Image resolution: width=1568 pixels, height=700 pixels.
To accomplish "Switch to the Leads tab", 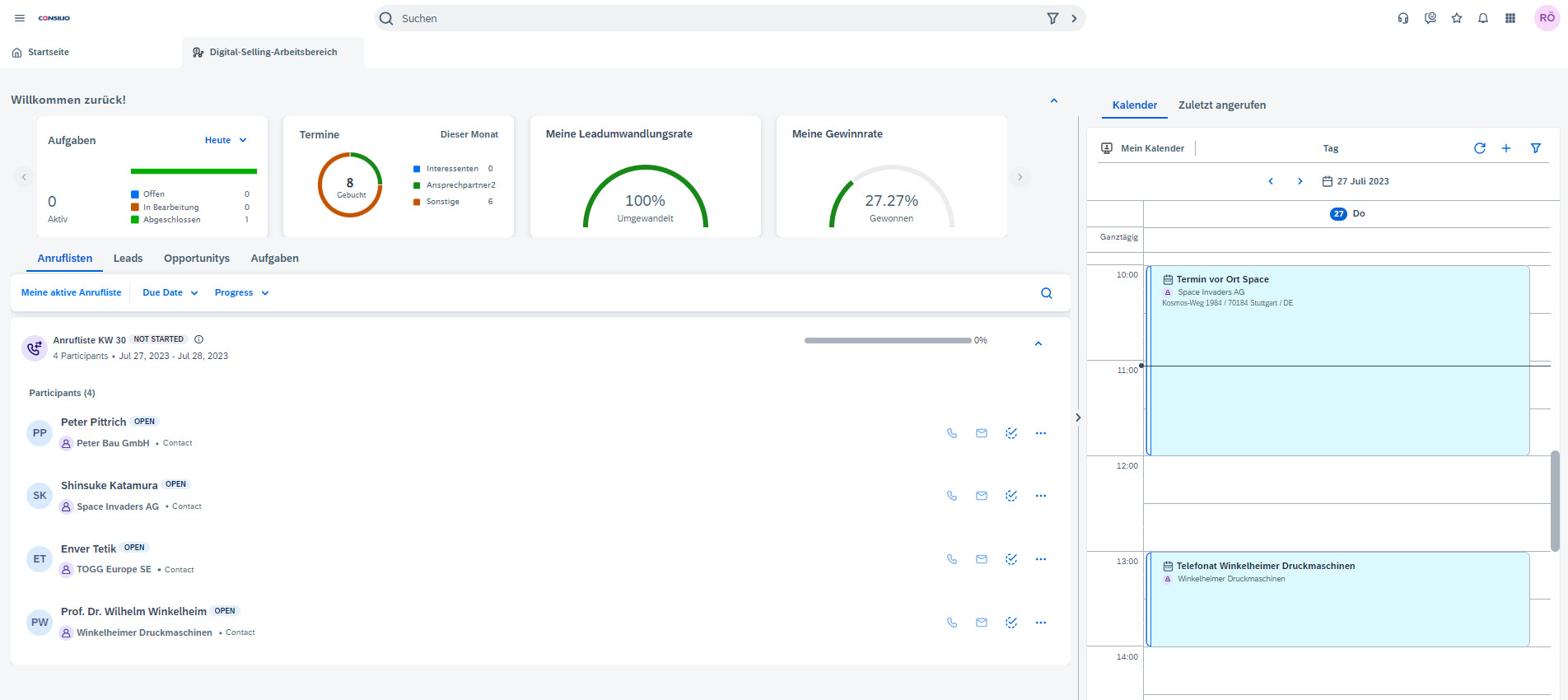I will click(128, 258).
